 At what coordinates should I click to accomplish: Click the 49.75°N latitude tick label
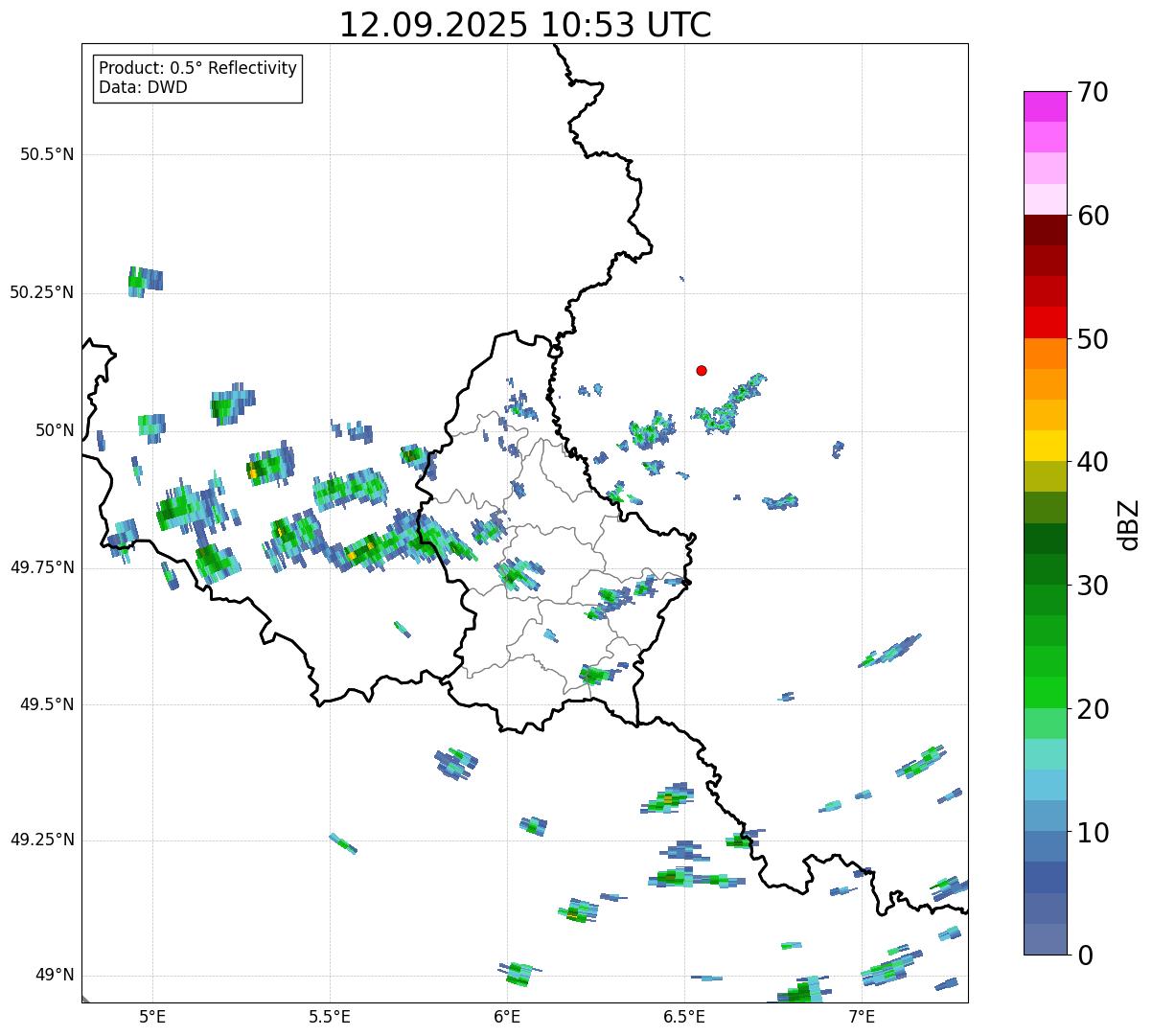[41, 567]
